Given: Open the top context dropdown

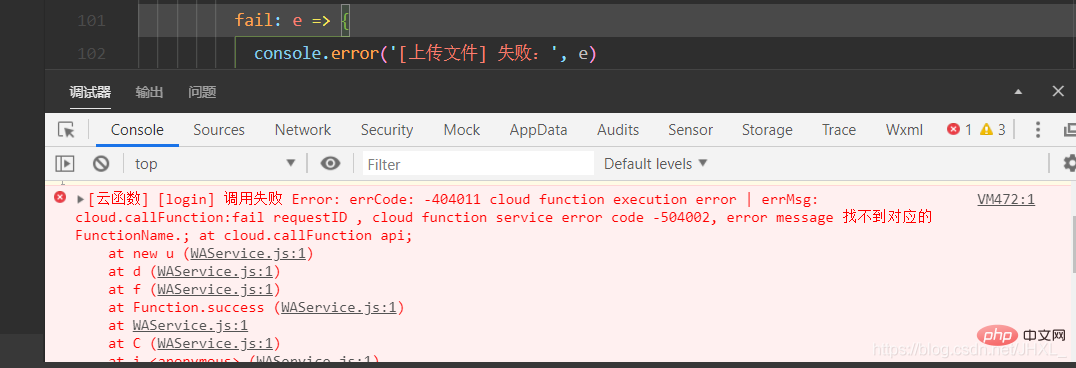Looking at the screenshot, I should tap(215, 163).
